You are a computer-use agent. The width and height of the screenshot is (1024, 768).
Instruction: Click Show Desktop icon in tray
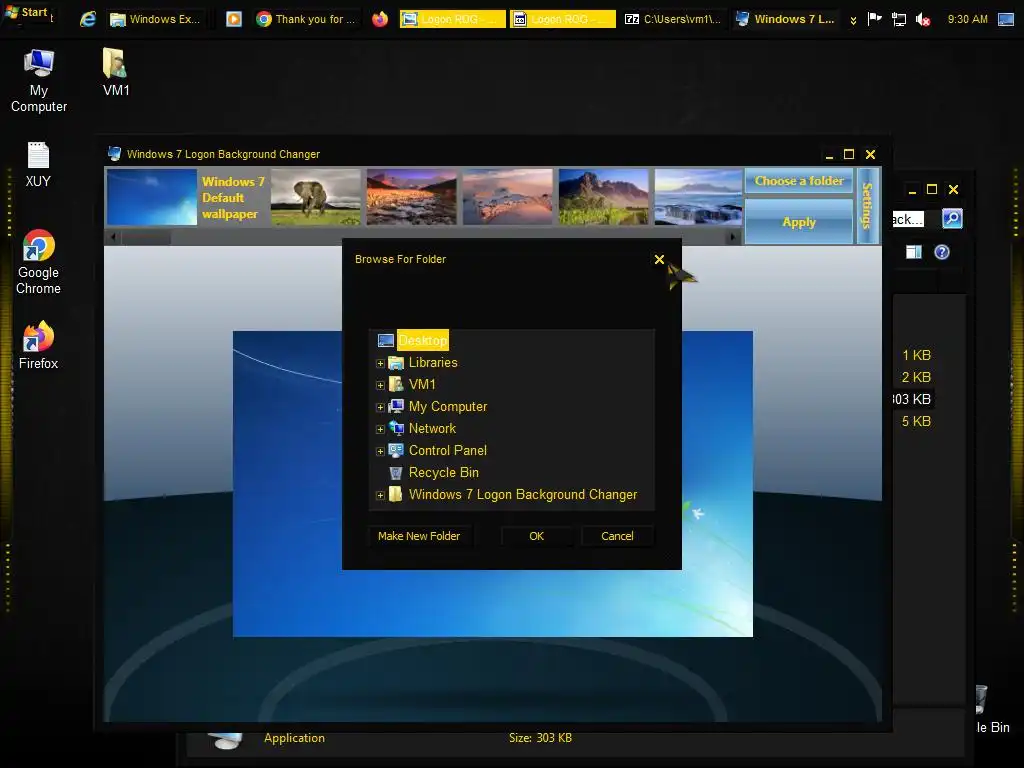(x=1006, y=19)
